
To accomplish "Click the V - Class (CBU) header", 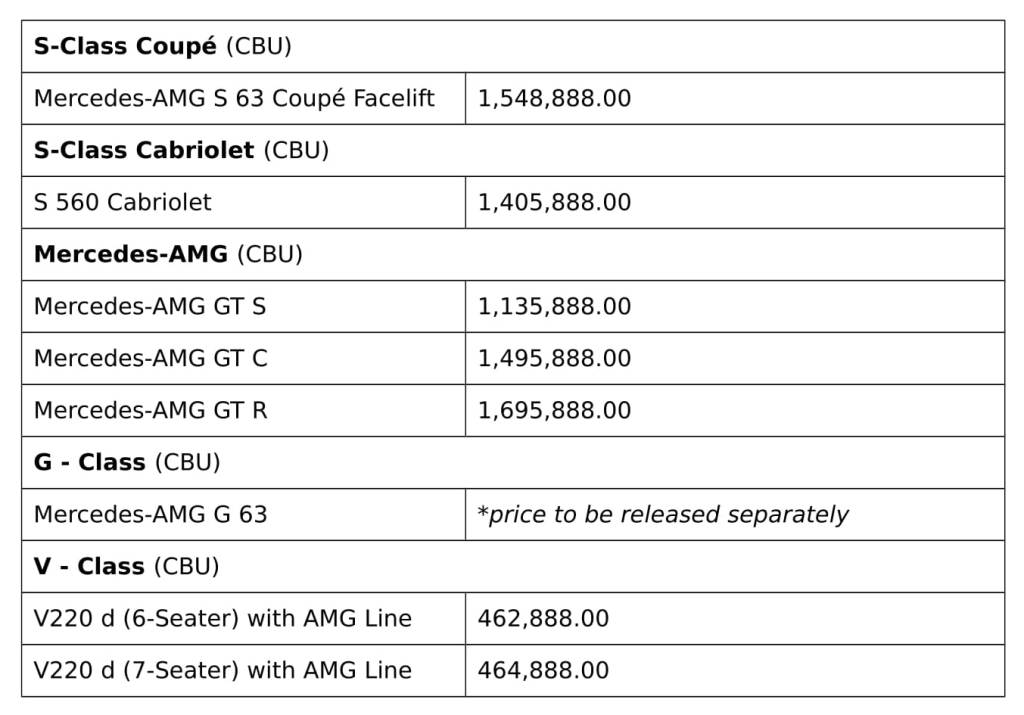I will (x=126, y=566).
